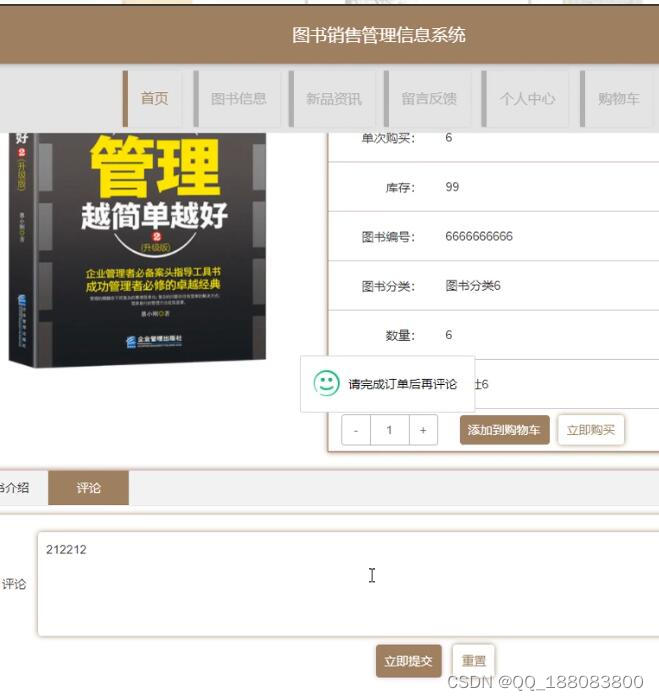
Task: Open the 留言反馈 navigation tab
Action: pos(429,98)
